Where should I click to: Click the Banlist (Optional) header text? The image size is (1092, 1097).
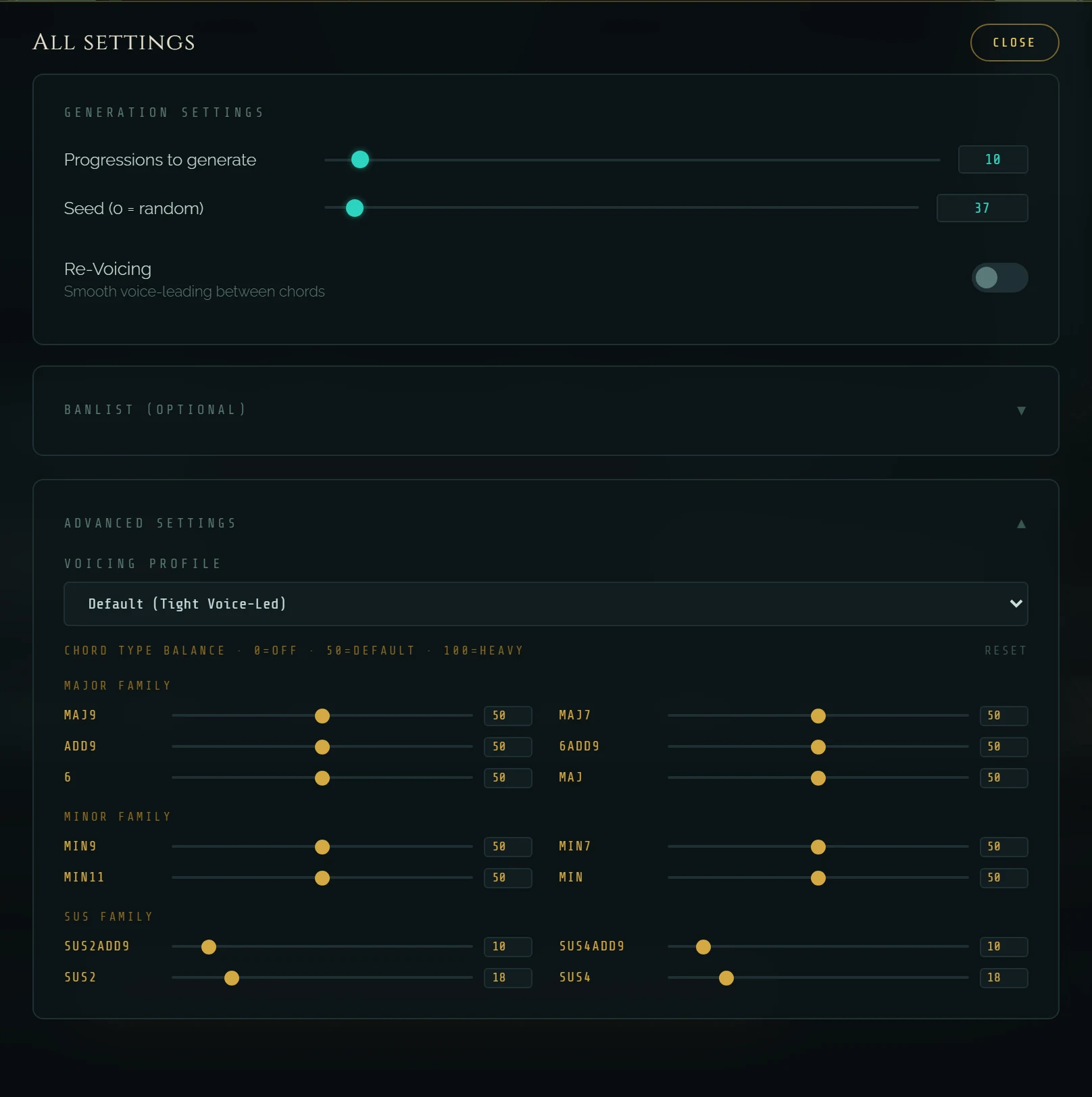pos(155,409)
